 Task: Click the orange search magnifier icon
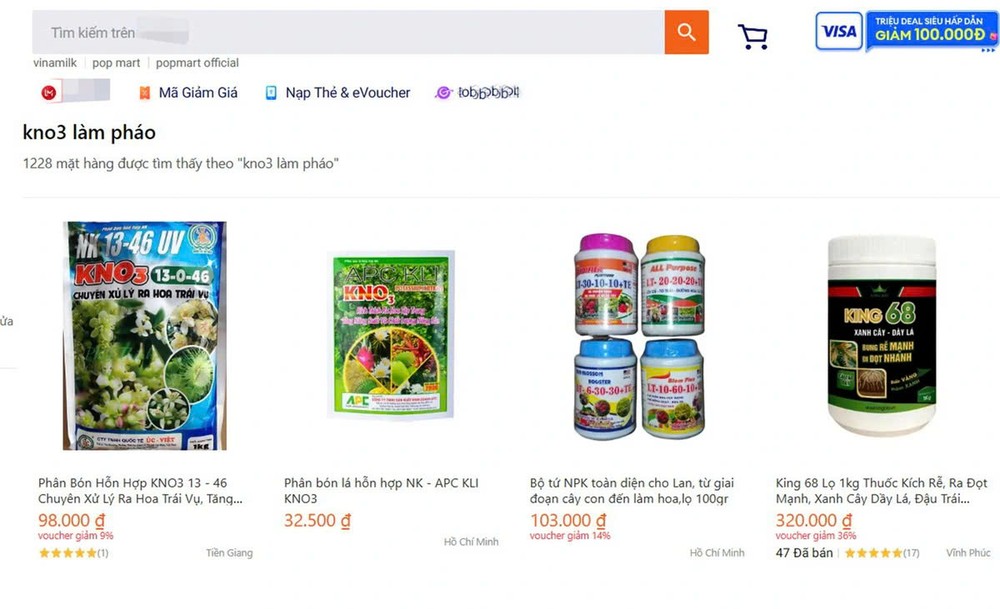(x=686, y=32)
